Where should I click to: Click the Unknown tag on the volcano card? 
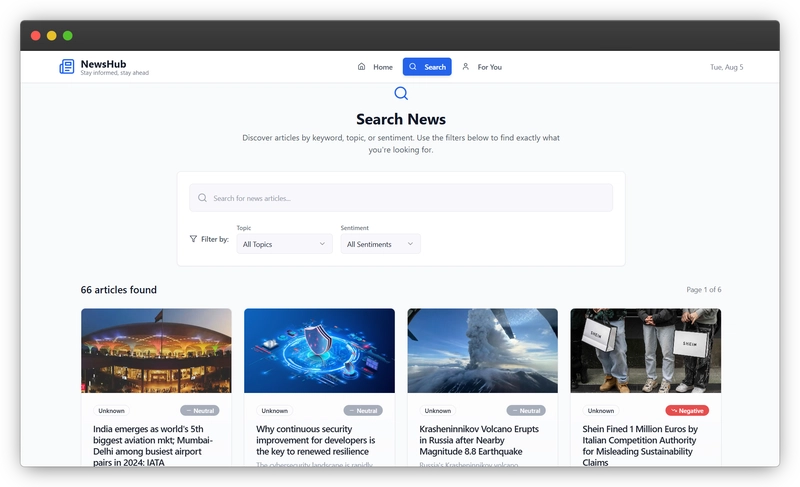point(438,410)
